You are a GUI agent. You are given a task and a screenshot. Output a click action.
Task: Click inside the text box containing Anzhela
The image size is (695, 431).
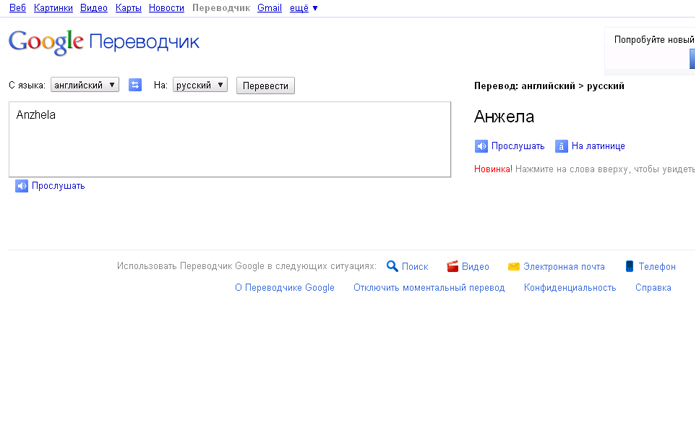click(229, 139)
